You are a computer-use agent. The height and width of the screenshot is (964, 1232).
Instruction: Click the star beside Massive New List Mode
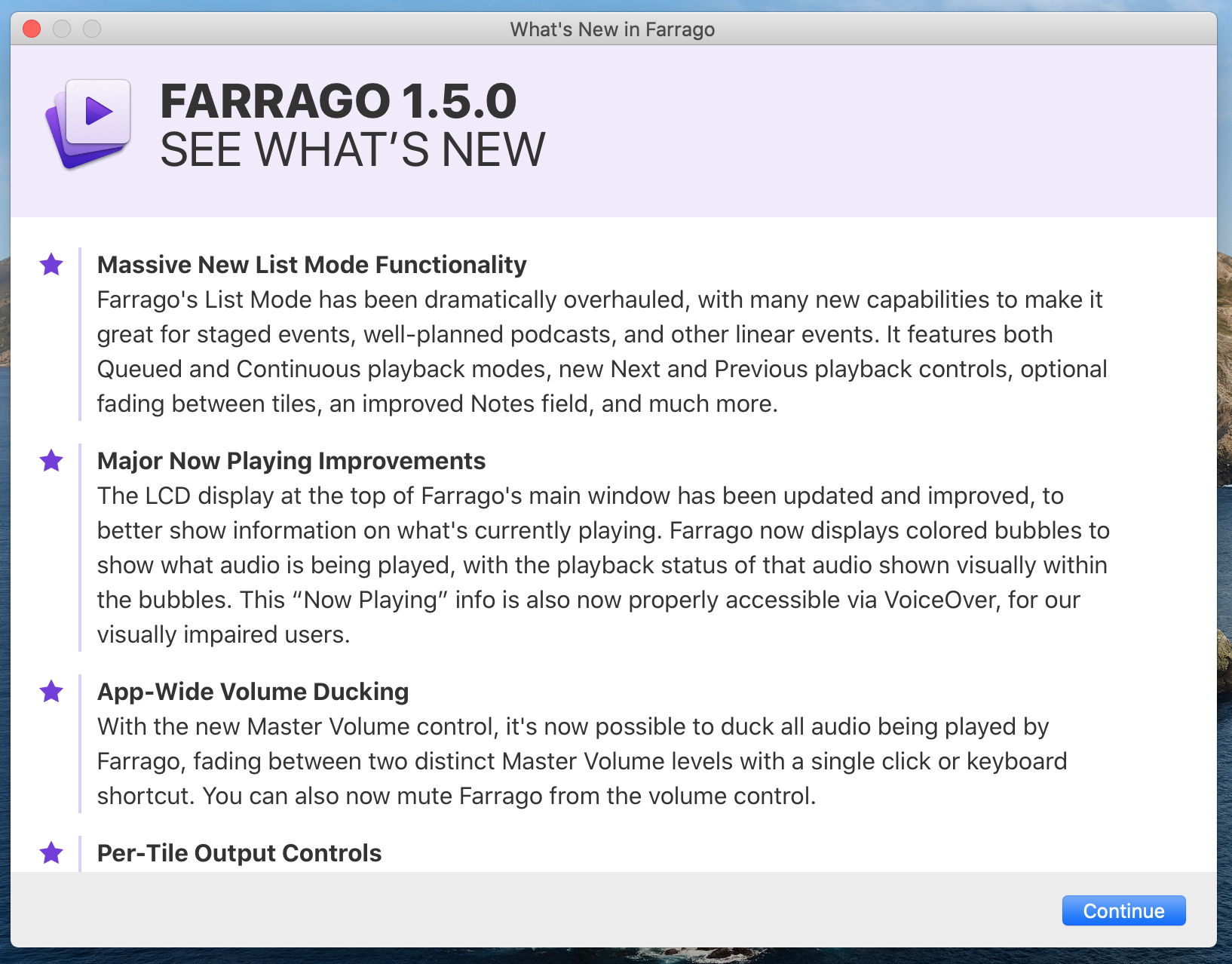click(x=51, y=265)
